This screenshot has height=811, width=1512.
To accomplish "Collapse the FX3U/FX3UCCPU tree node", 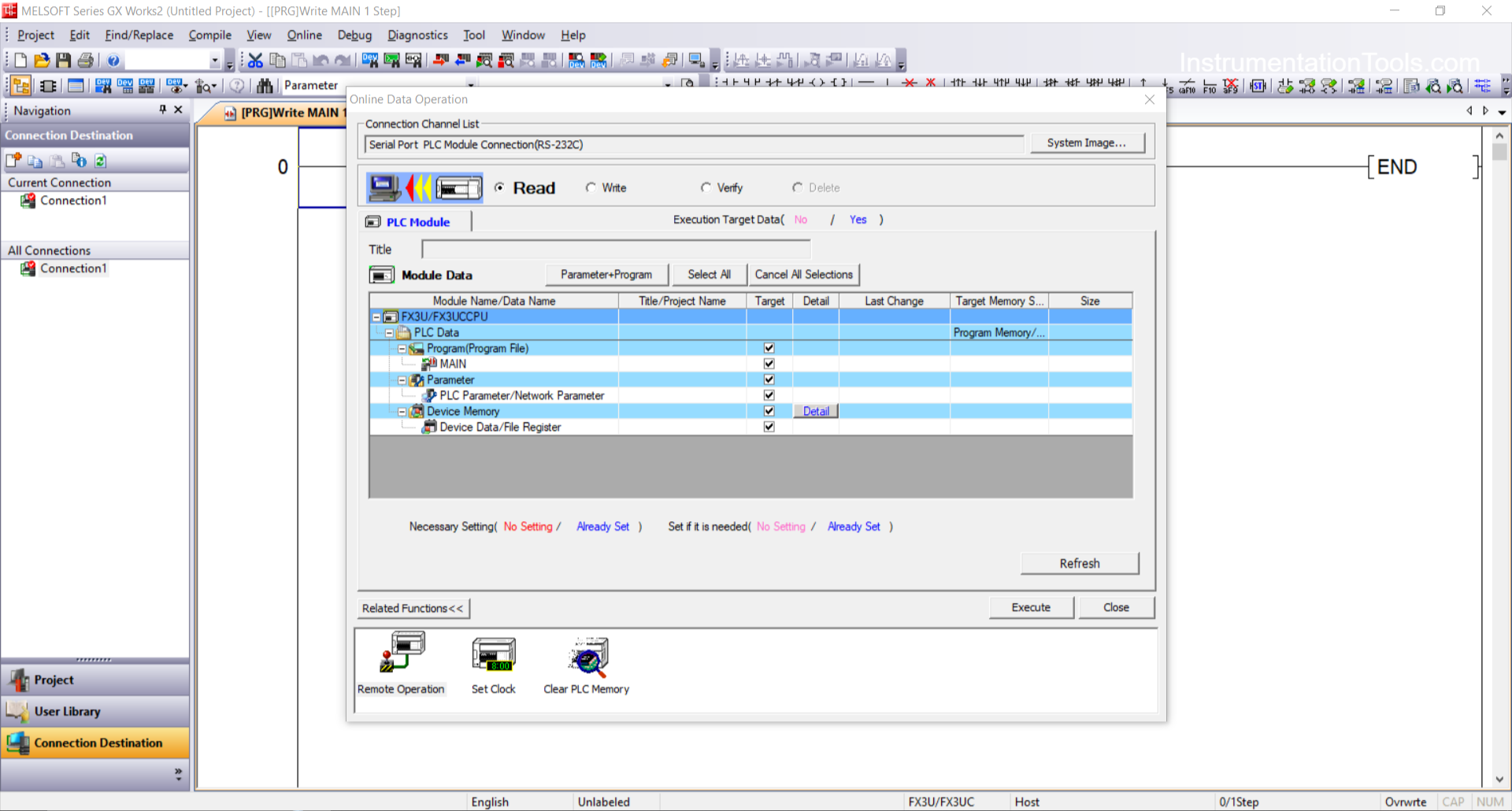I will [376, 317].
